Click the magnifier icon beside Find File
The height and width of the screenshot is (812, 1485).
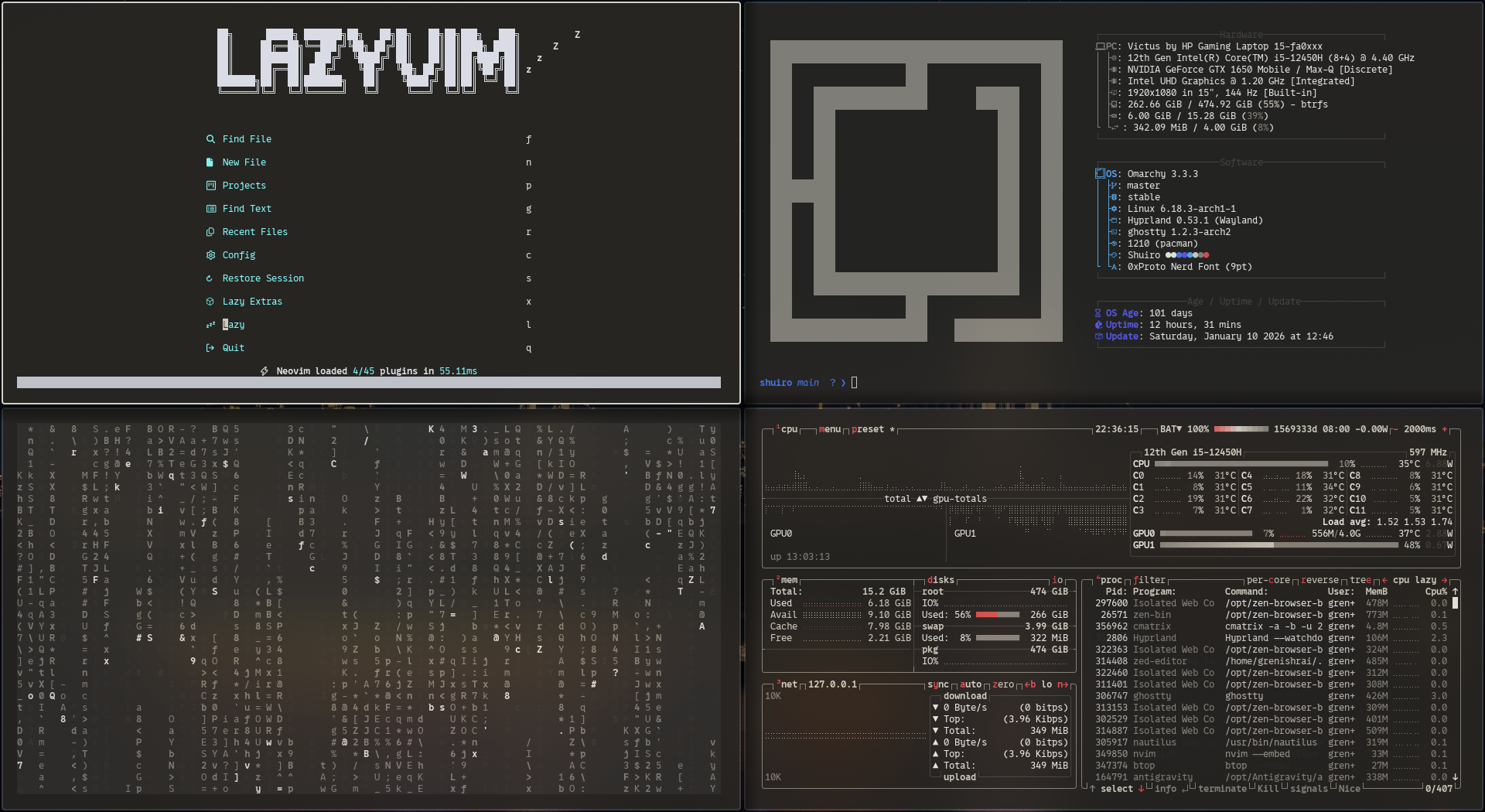(x=210, y=139)
